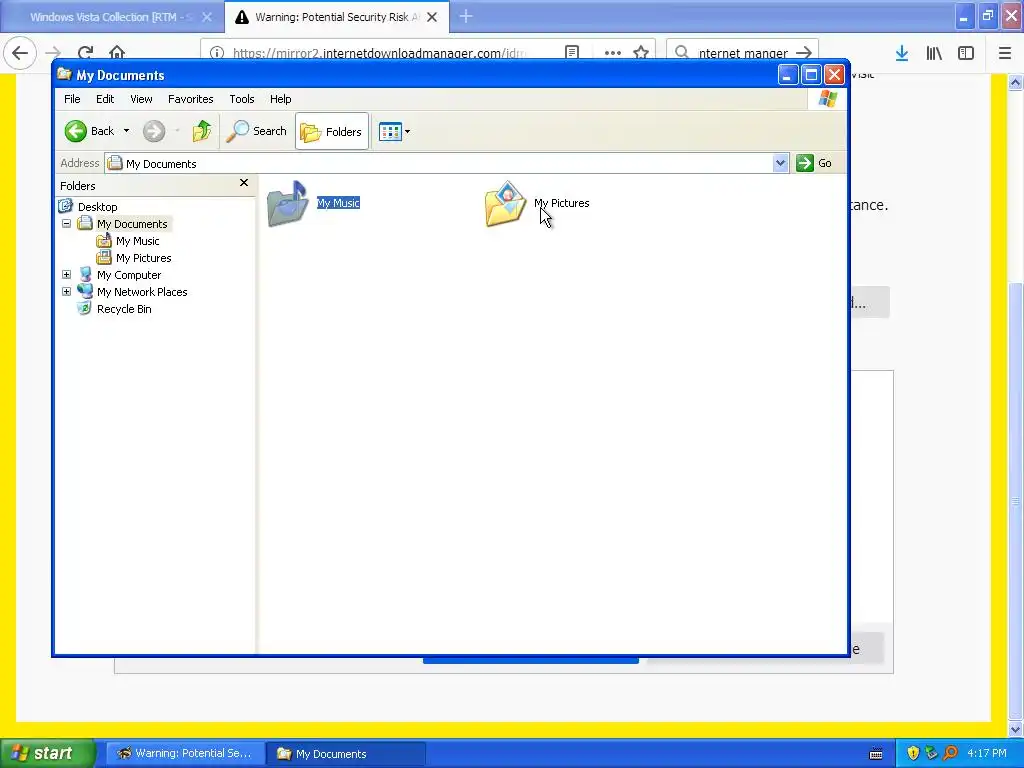Click the security shield tray icon
Viewport: 1024px width, 768px height.
913,753
